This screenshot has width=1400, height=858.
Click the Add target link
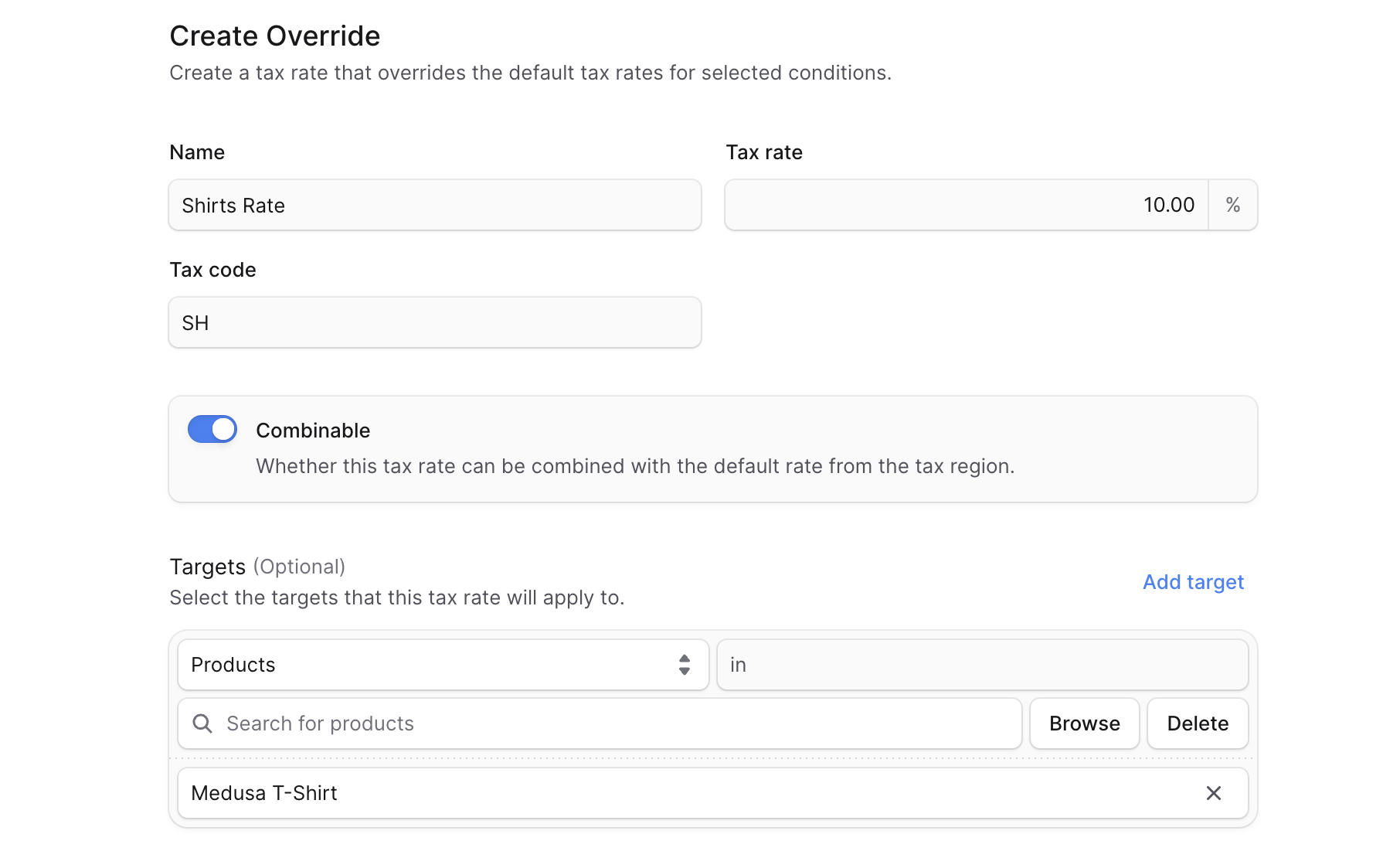click(x=1193, y=582)
